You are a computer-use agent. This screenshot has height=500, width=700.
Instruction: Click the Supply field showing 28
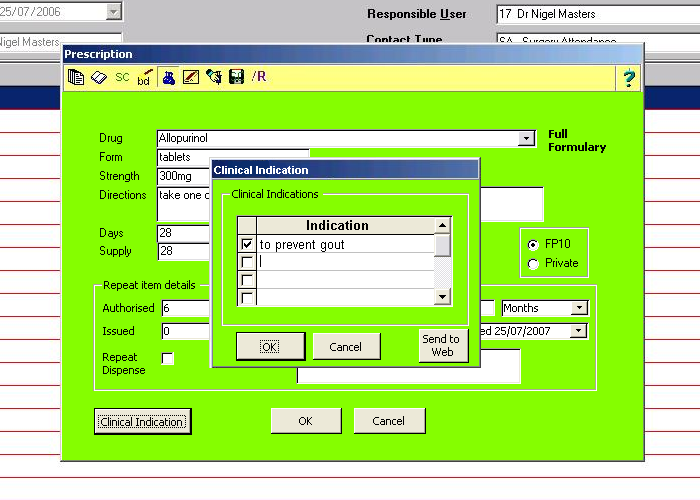tap(183, 251)
